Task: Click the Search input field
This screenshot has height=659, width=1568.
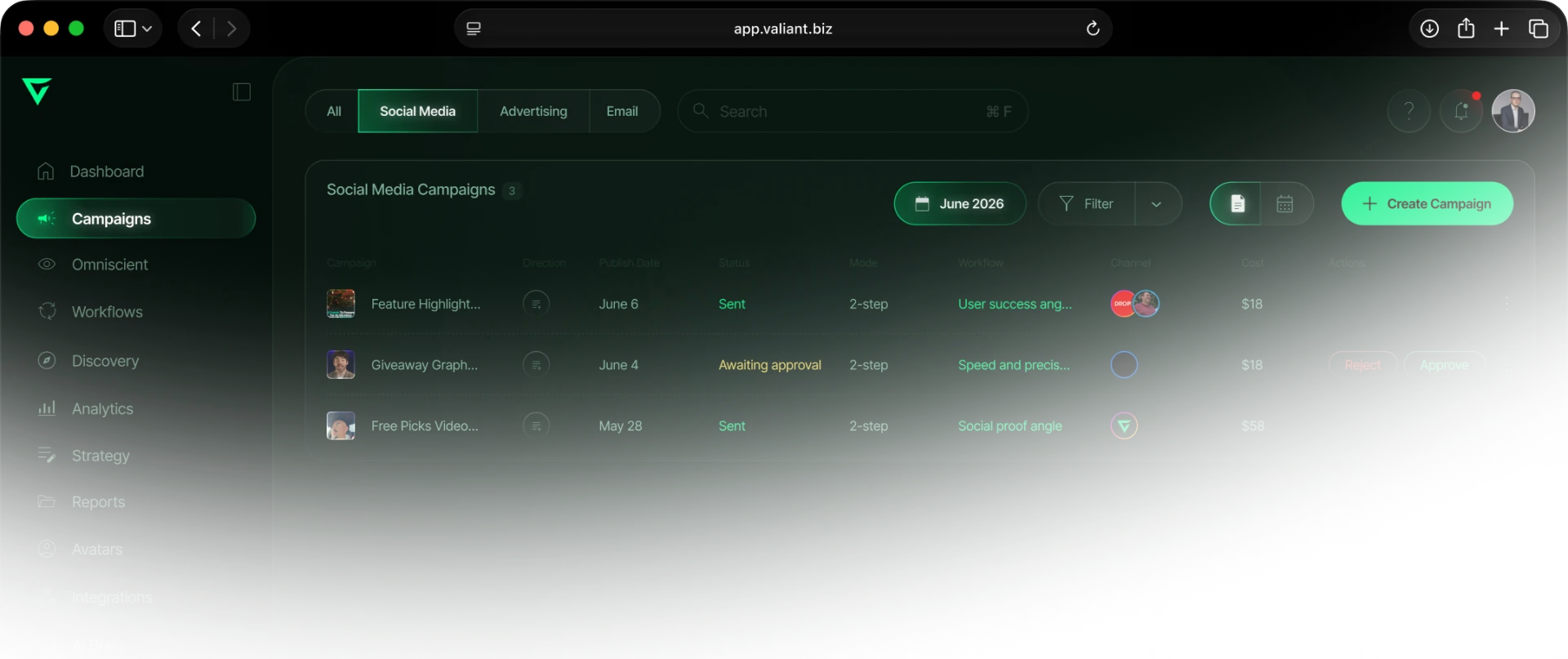Action: (852, 111)
